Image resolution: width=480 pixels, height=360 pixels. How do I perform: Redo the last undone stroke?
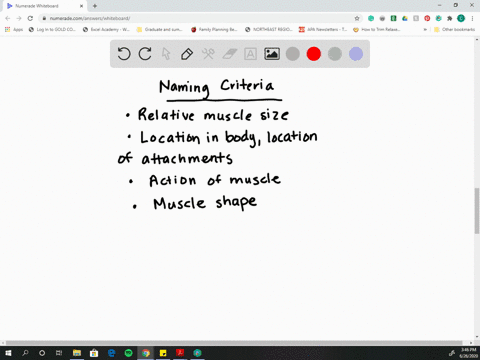[145, 54]
